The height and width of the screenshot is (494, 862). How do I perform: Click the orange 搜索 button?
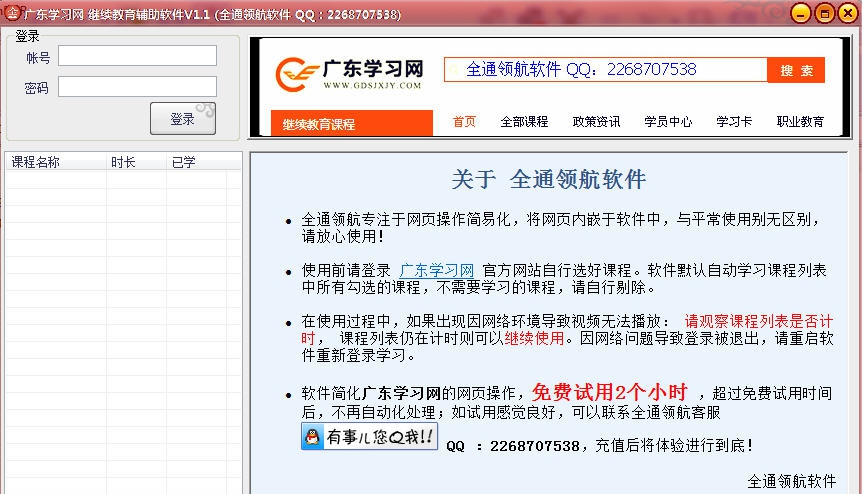(x=796, y=70)
